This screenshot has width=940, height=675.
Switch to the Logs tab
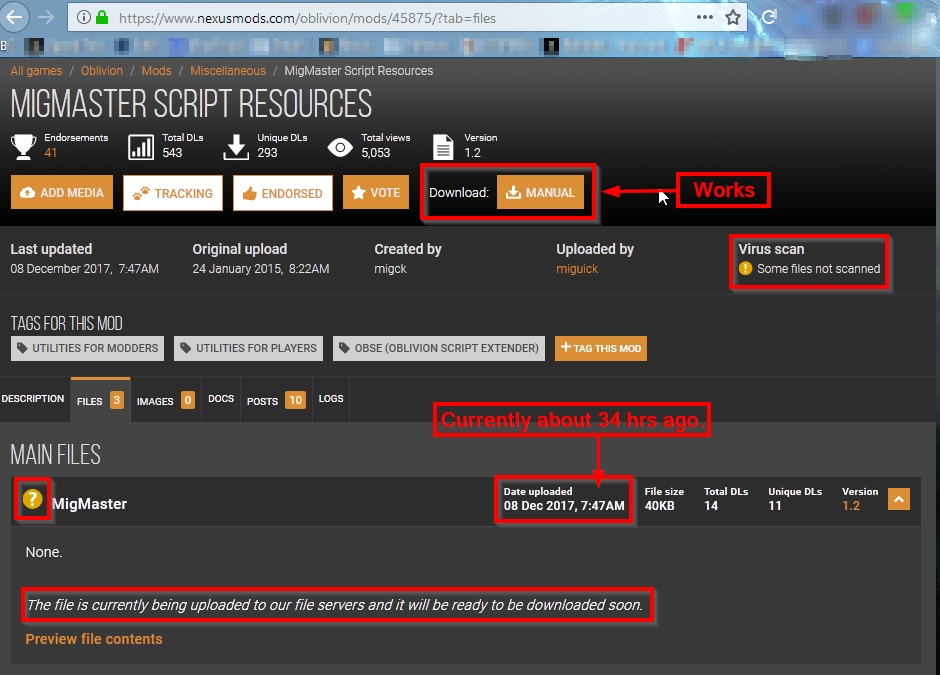331,399
